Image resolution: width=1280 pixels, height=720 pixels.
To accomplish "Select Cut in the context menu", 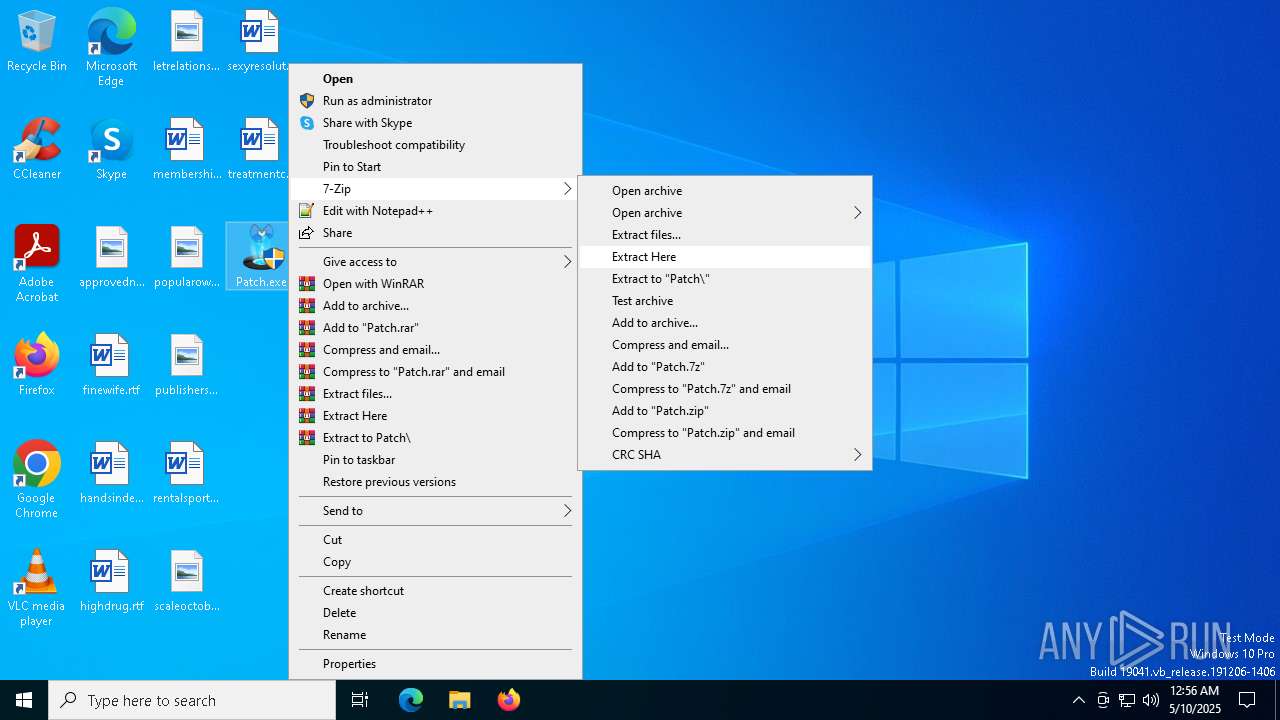I will pyautogui.click(x=435, y=540).
